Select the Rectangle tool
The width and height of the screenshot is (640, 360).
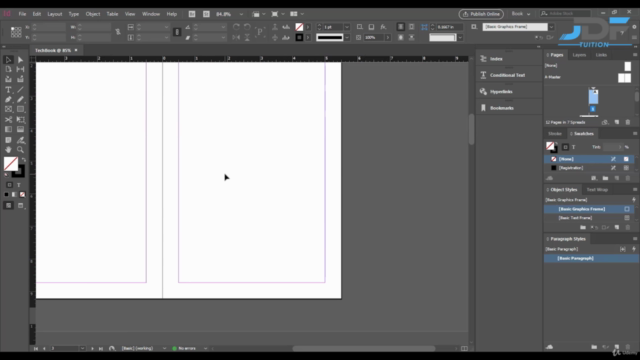20,109
